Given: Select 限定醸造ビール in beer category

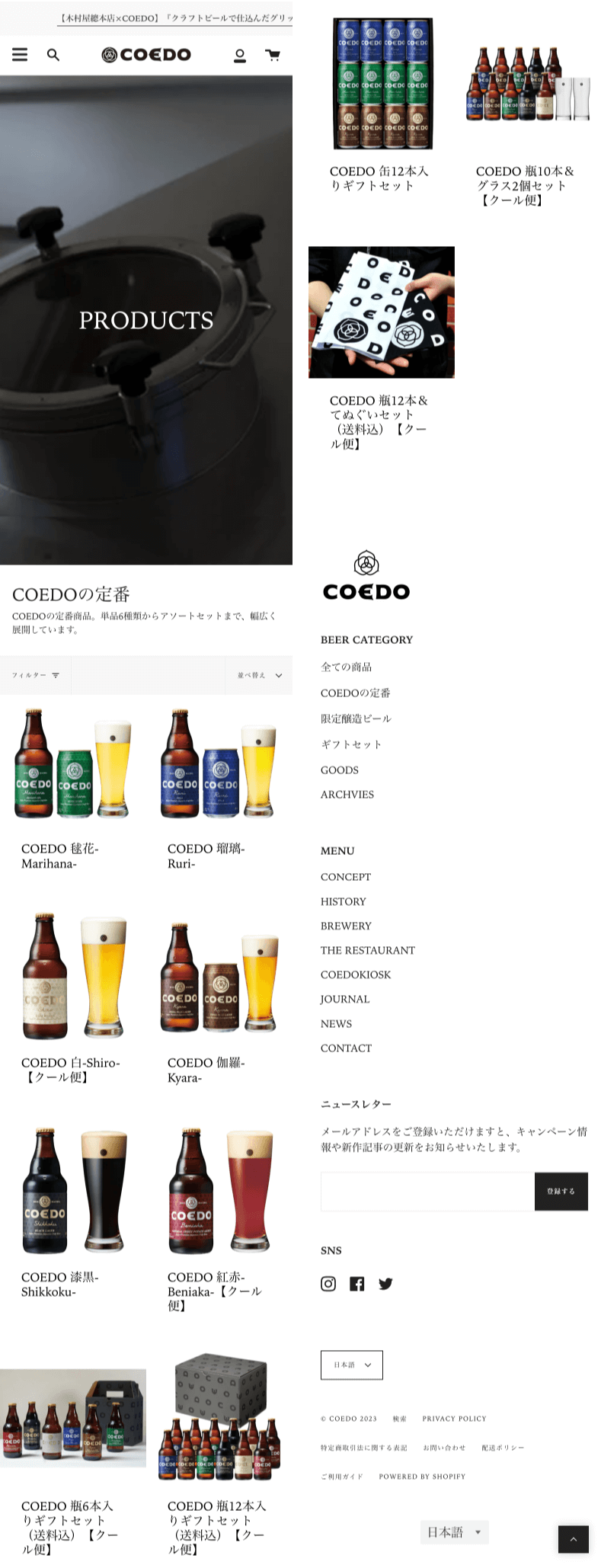Looking at the screenshot, I should pyautogui.click(x=356, y=718).
